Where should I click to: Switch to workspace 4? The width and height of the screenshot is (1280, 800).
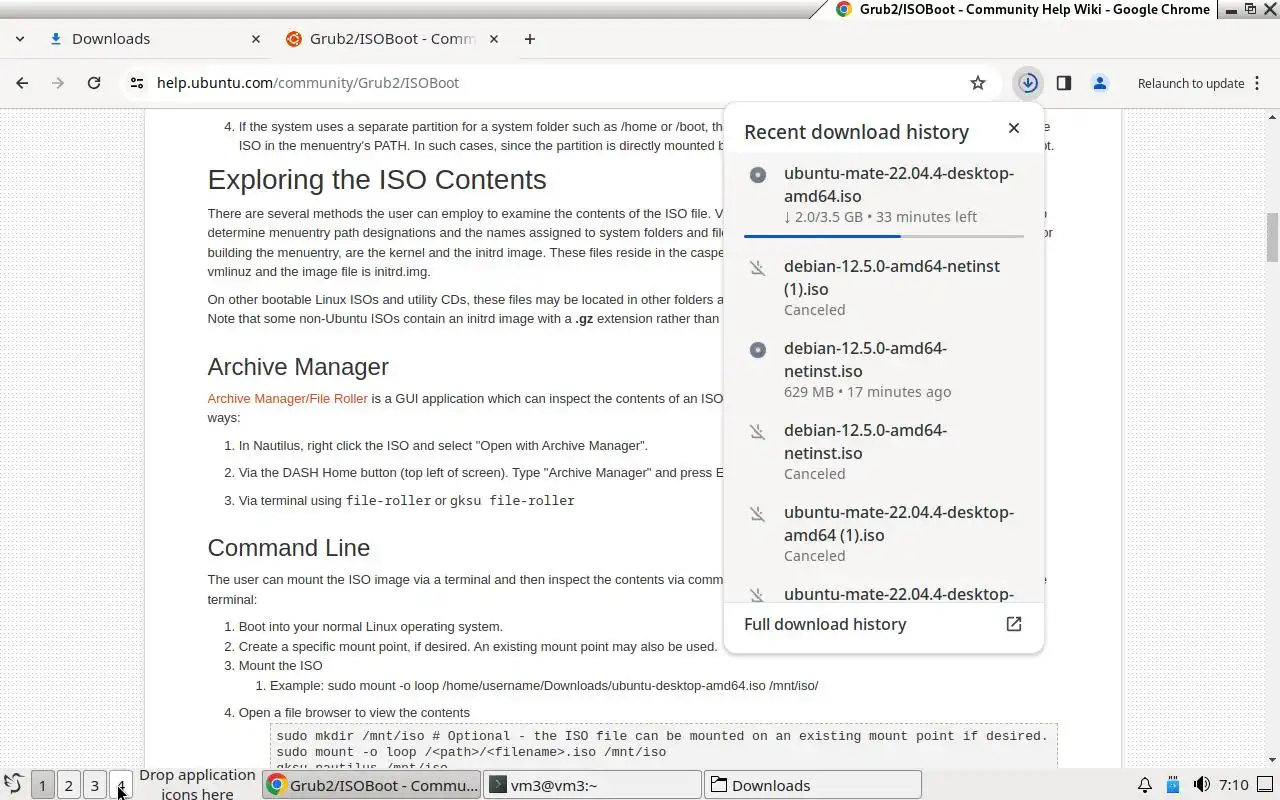point(120,785)
